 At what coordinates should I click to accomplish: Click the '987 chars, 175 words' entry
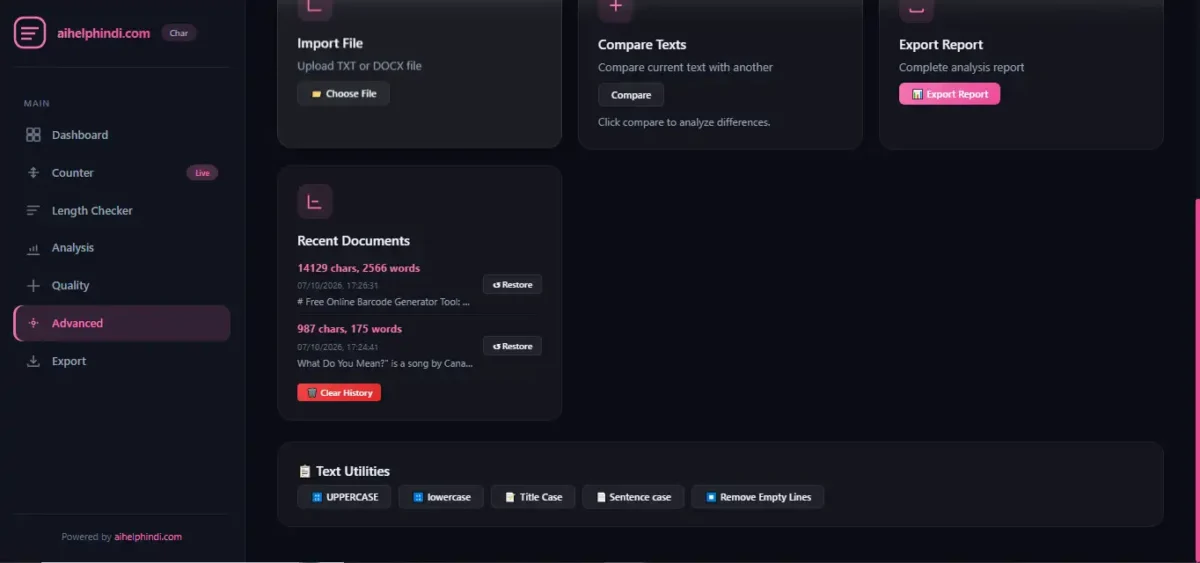pos(349,329)
